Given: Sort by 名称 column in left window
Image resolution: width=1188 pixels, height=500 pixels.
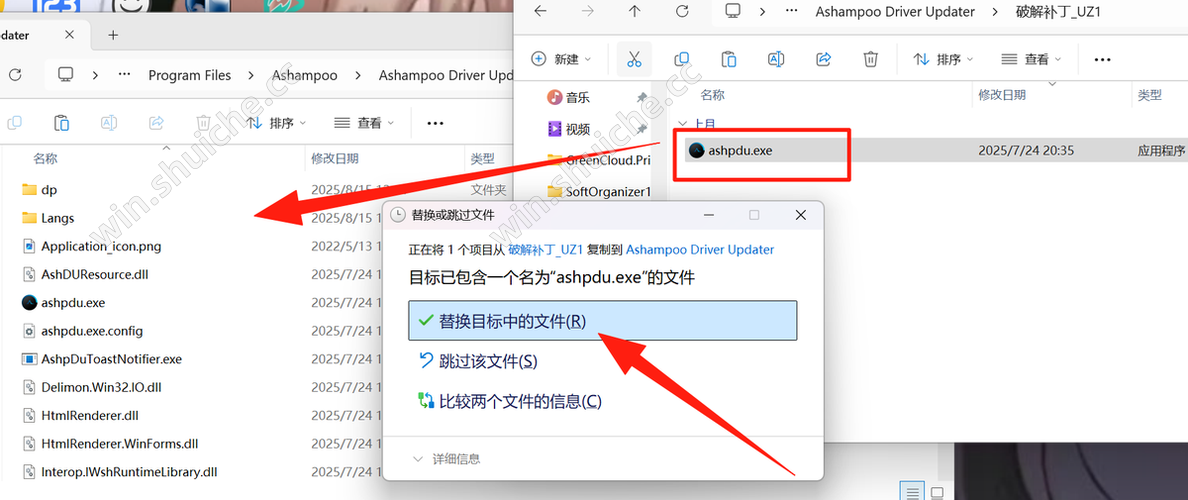Looking at the screenshot, I should pos(45,158).
